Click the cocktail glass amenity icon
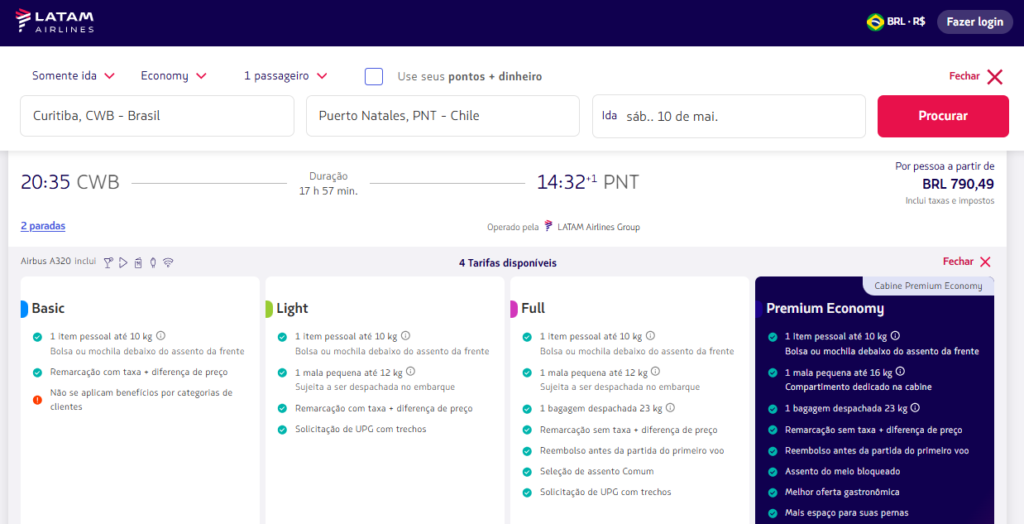 [x=108, y=263]
